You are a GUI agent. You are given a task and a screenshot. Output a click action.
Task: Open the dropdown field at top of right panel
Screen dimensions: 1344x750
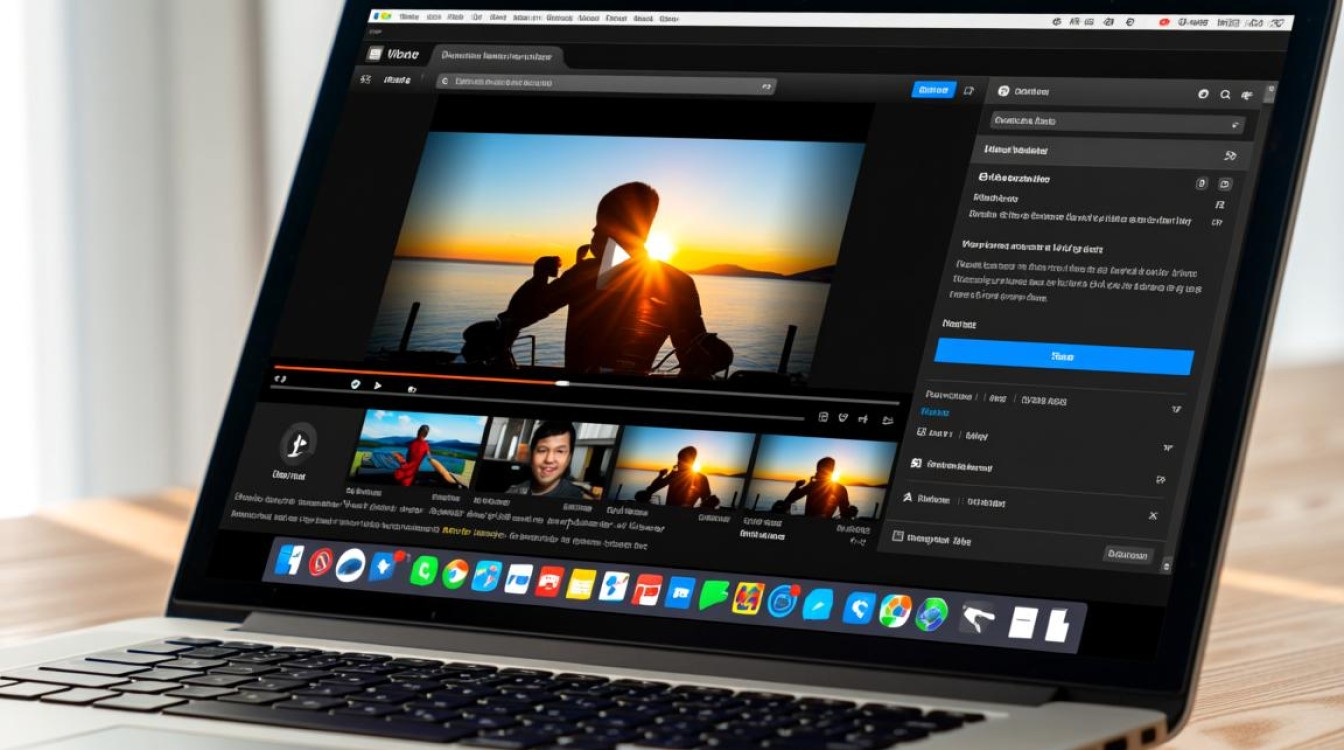pos(1116,123)
